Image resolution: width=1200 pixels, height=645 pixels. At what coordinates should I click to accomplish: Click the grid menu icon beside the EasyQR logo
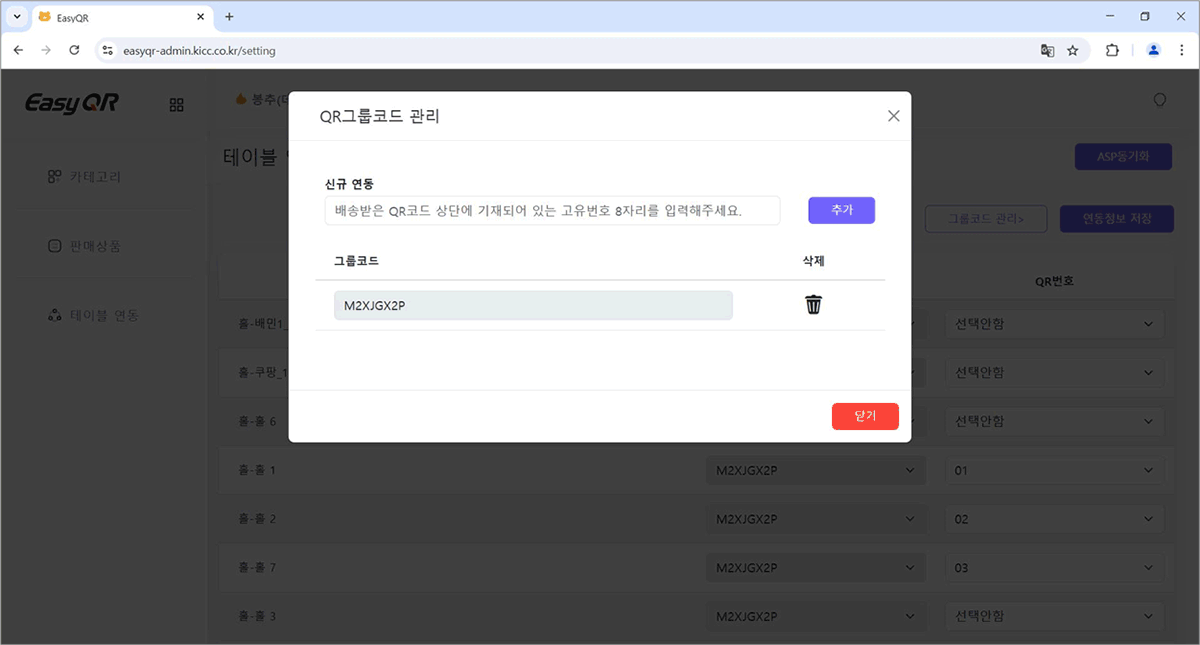pos(176,103)
